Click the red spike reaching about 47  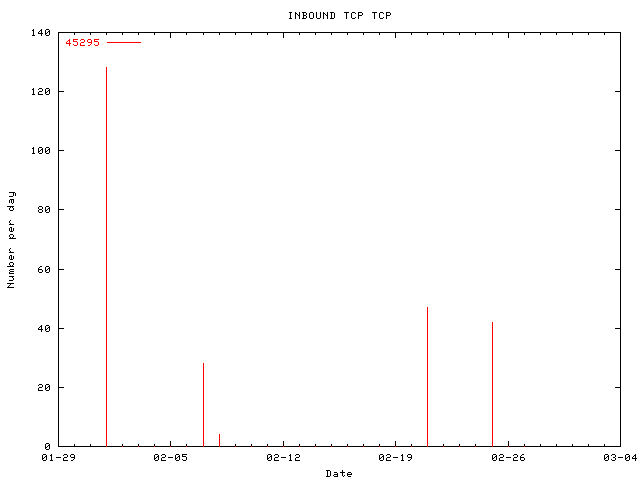click(427, 377)
